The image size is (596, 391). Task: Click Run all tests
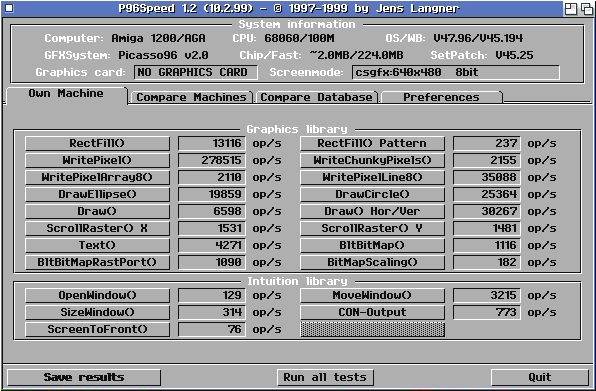tap(325, 377)
